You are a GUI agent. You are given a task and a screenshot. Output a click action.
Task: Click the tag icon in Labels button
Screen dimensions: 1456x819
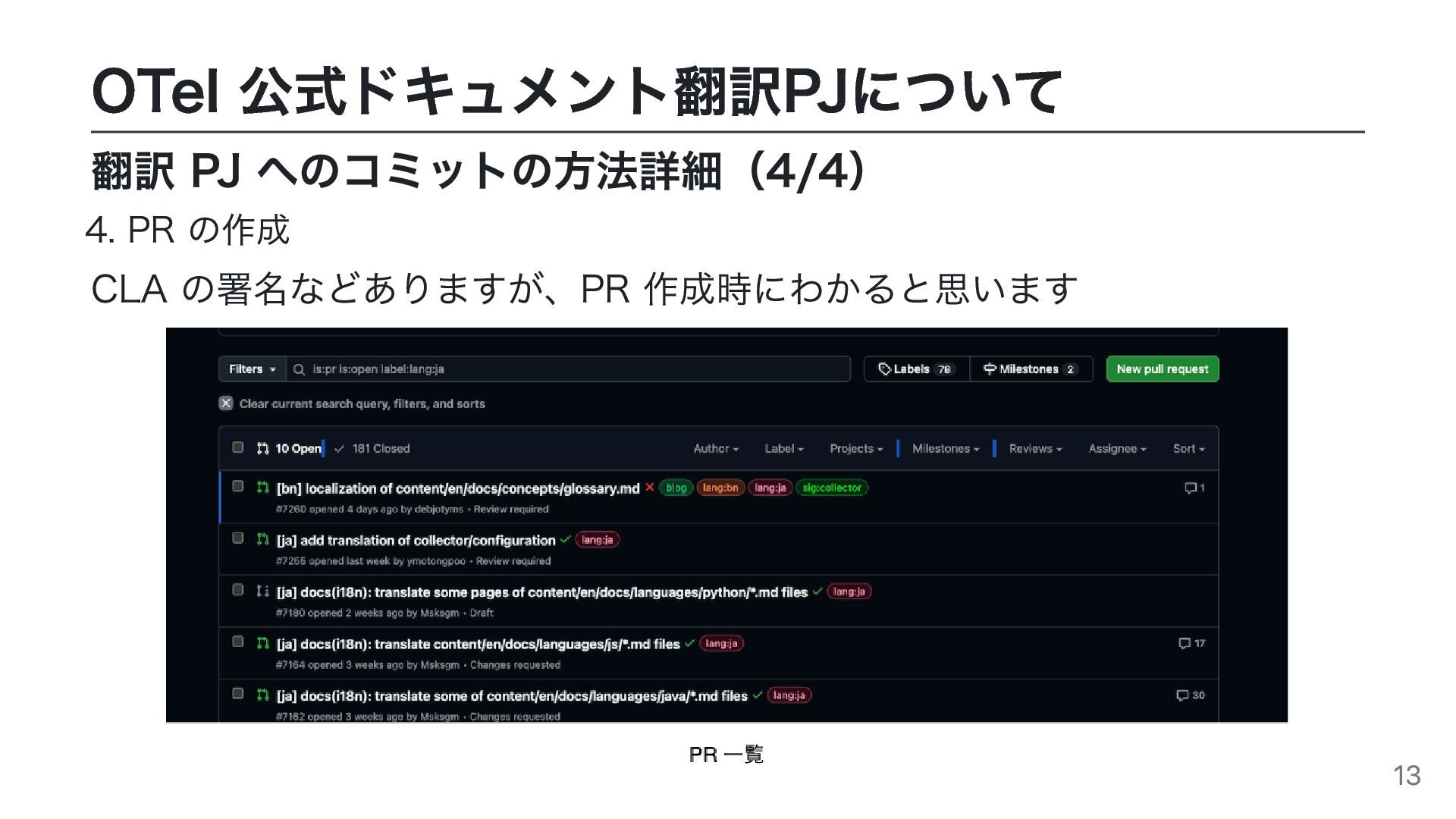coord(884,369)
